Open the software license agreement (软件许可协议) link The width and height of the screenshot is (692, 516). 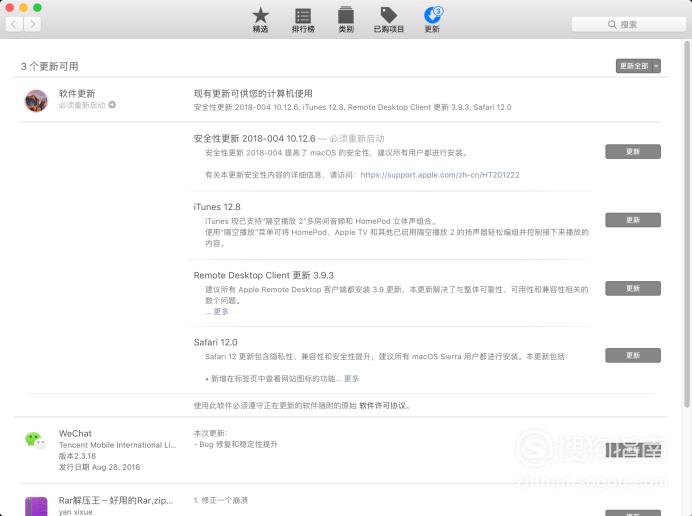click(x=382, y=405)
